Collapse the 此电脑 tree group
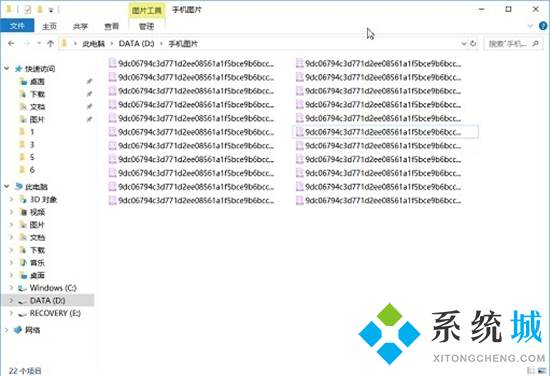 (7, 186)
